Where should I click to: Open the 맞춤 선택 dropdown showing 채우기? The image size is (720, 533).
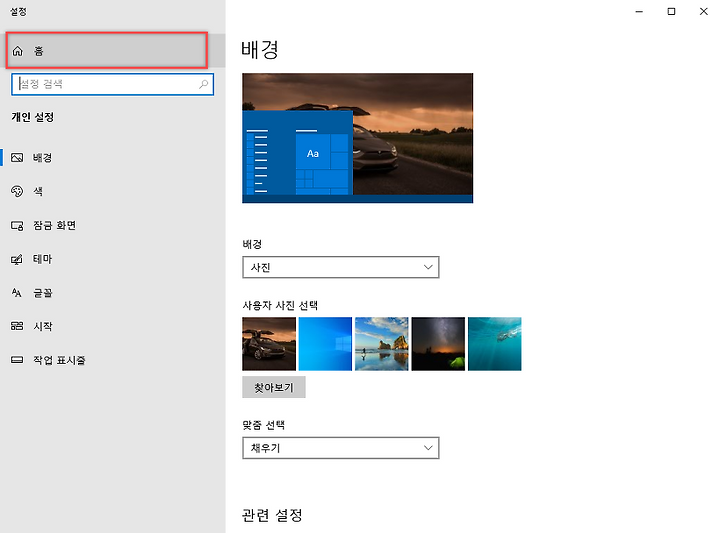341,448
